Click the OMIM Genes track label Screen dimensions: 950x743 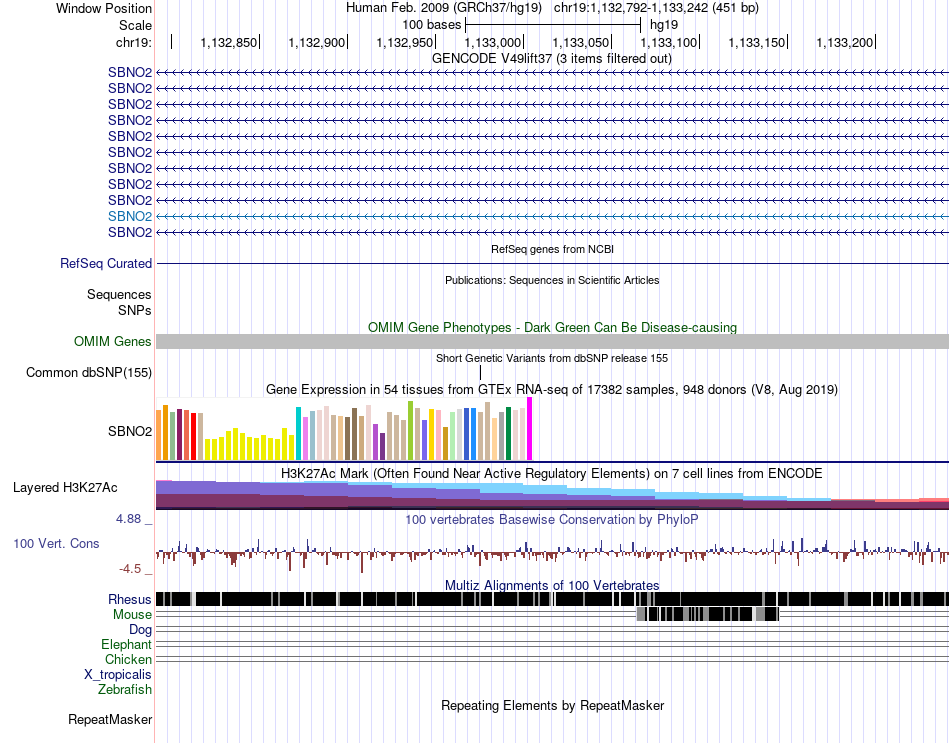pos(113,342)
